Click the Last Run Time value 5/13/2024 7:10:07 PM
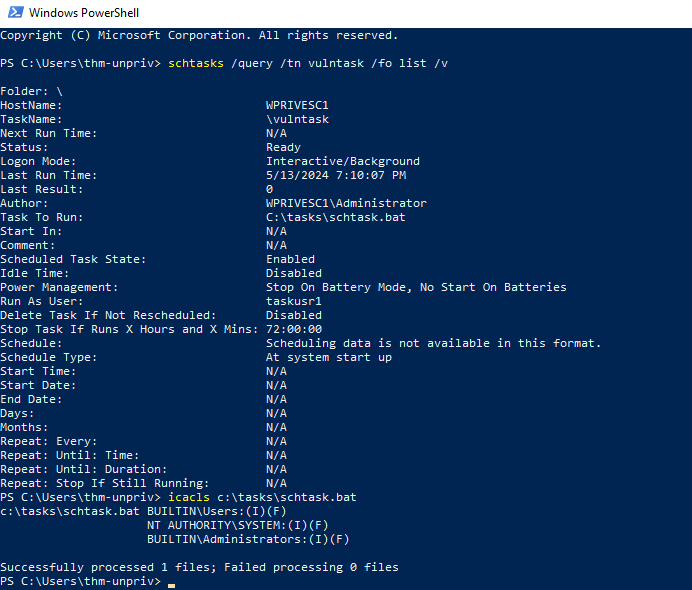 click(336, 175)
